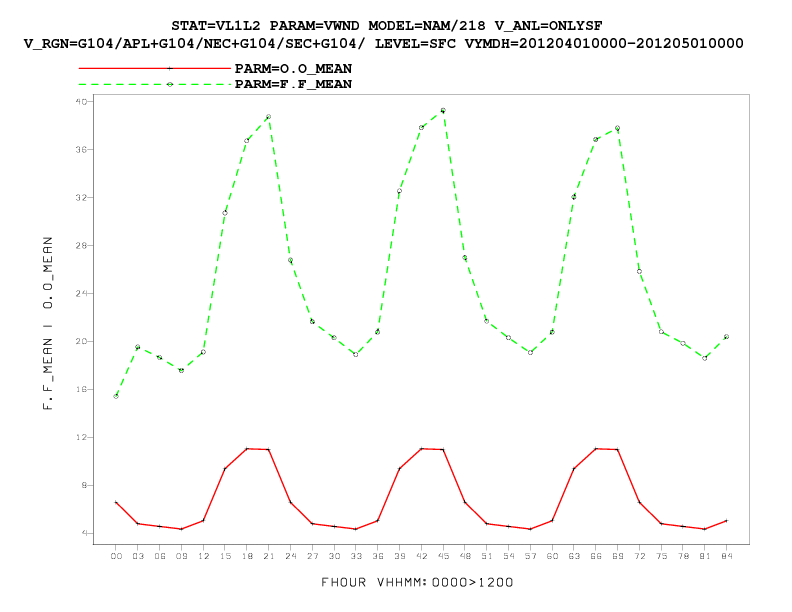Click the x-axis tick label 30
The image size is (792, 612).
pyautogui.click(x=334, y=556)
